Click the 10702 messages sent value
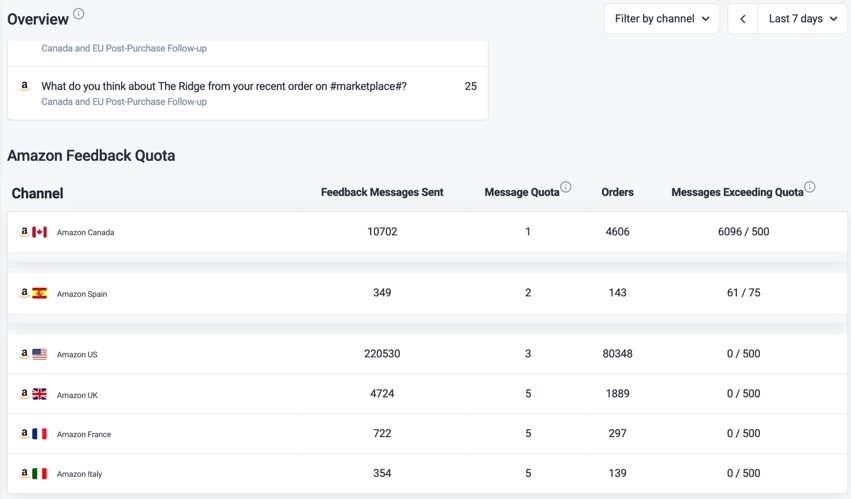The height and width of the screenshot is (499, 851). pyautogui.click(x=382, y=232)
